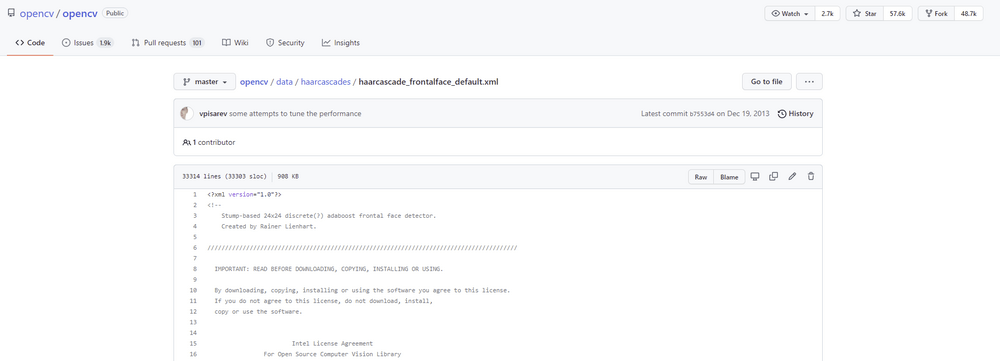Screen dimensions: 1000x361
Task: Click the Insights graph icon
Action: (326, 43)
